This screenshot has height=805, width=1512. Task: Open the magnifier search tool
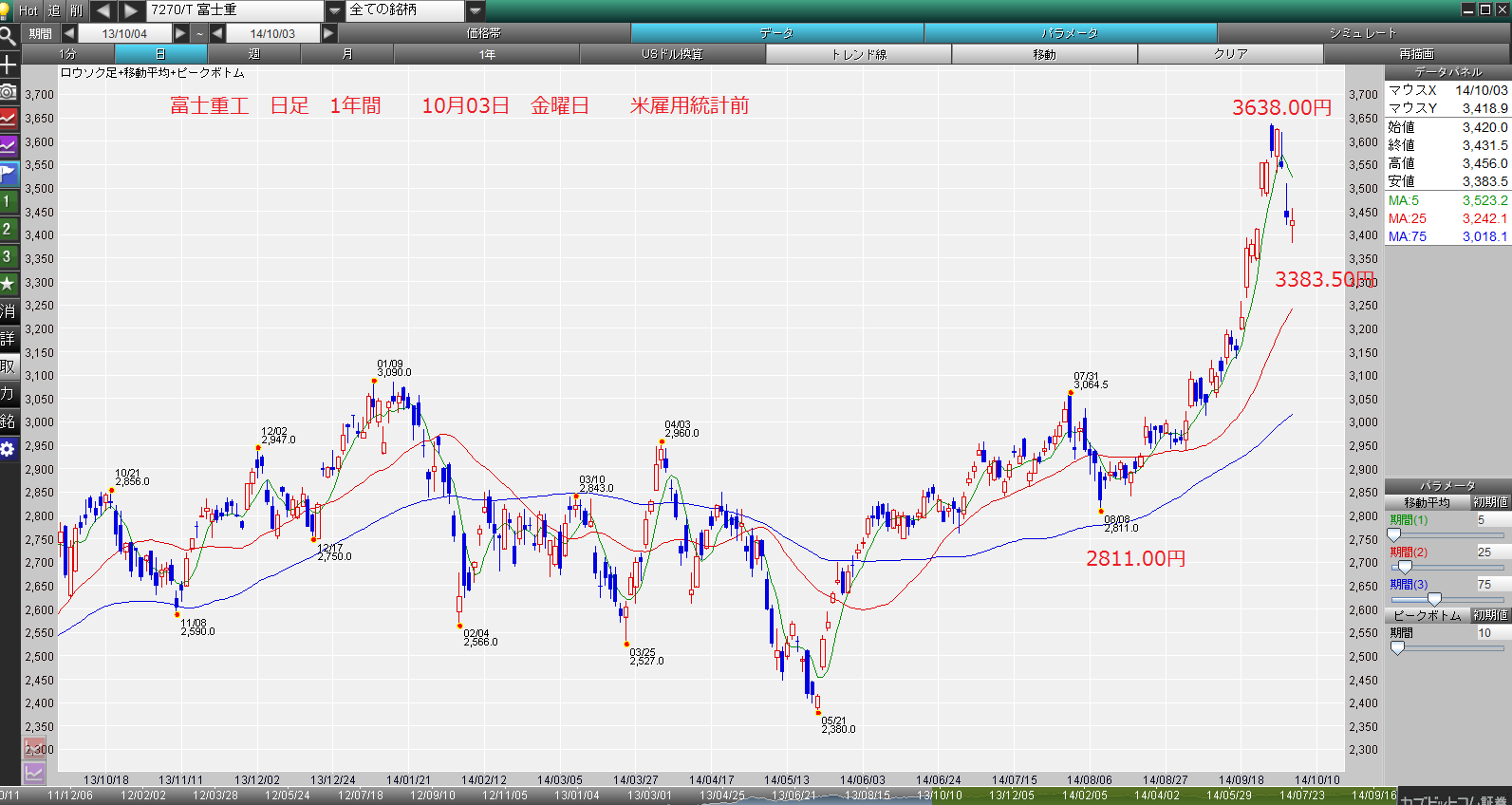coord(9,37)
